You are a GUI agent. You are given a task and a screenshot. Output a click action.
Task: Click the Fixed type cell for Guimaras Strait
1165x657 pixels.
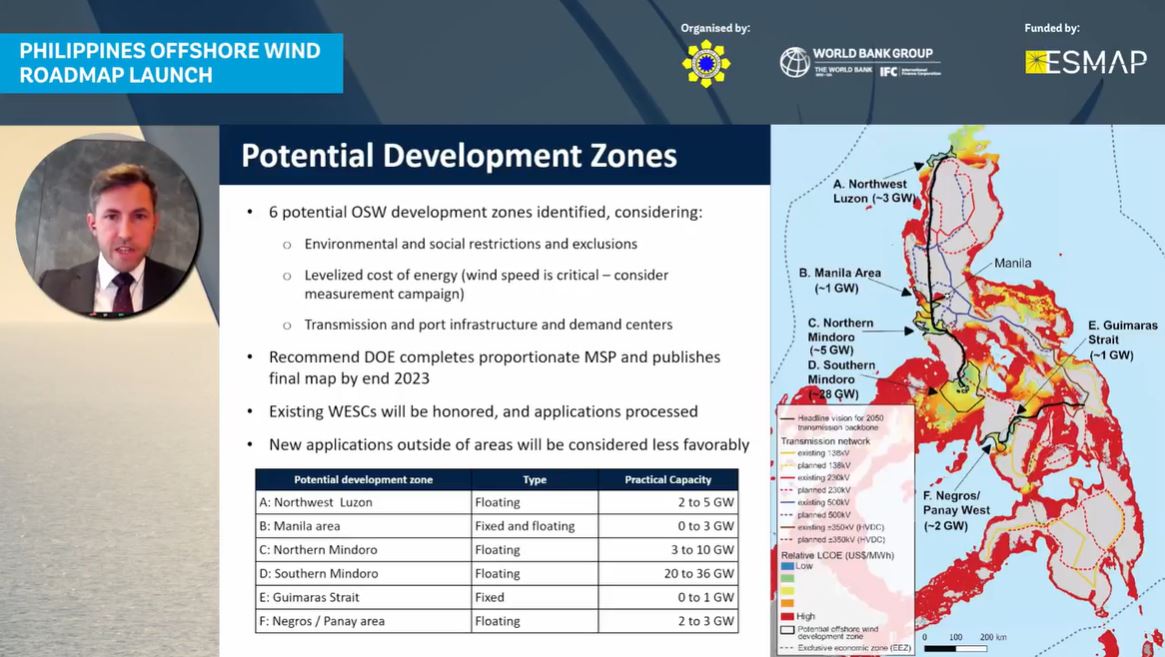[x=534, y=598]
